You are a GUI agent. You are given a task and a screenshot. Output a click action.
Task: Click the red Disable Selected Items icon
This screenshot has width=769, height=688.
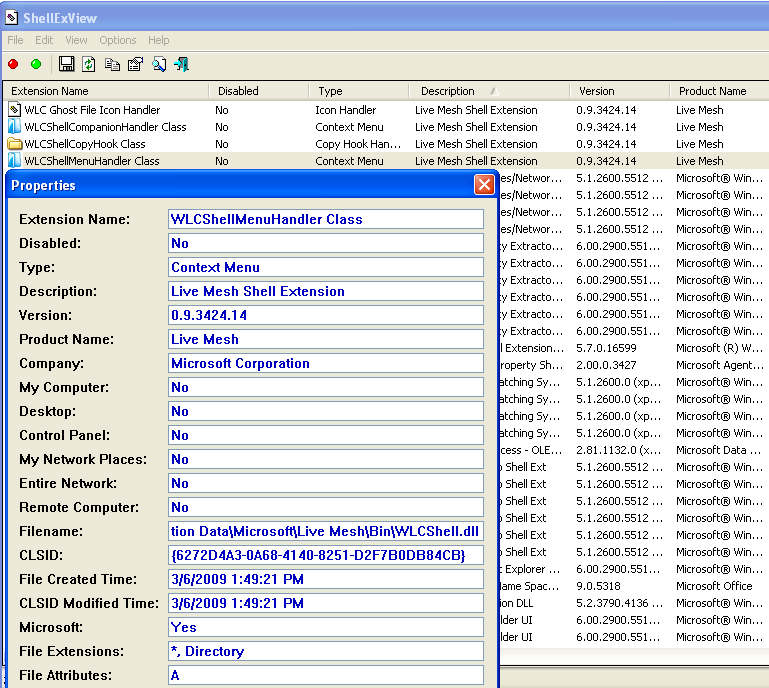pos(13,64)
